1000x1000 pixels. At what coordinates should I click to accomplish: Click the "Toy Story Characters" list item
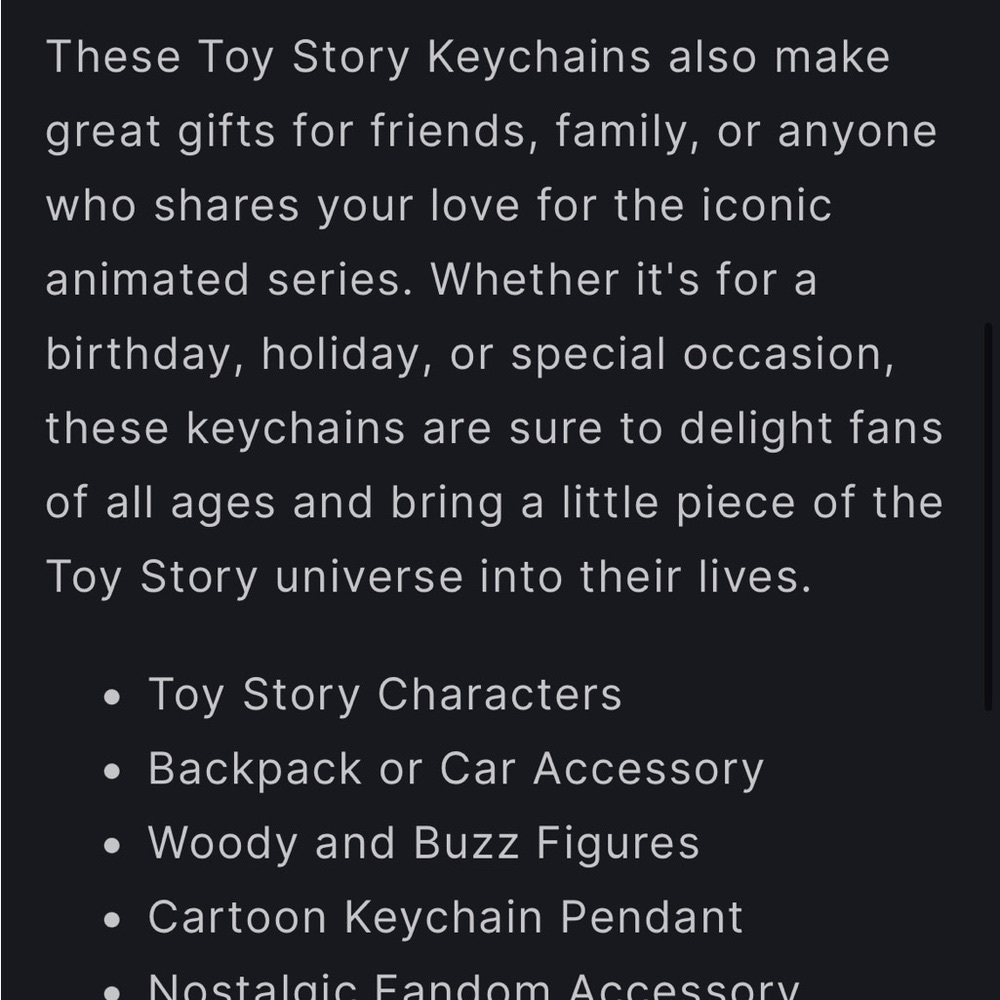pos(385,695)
